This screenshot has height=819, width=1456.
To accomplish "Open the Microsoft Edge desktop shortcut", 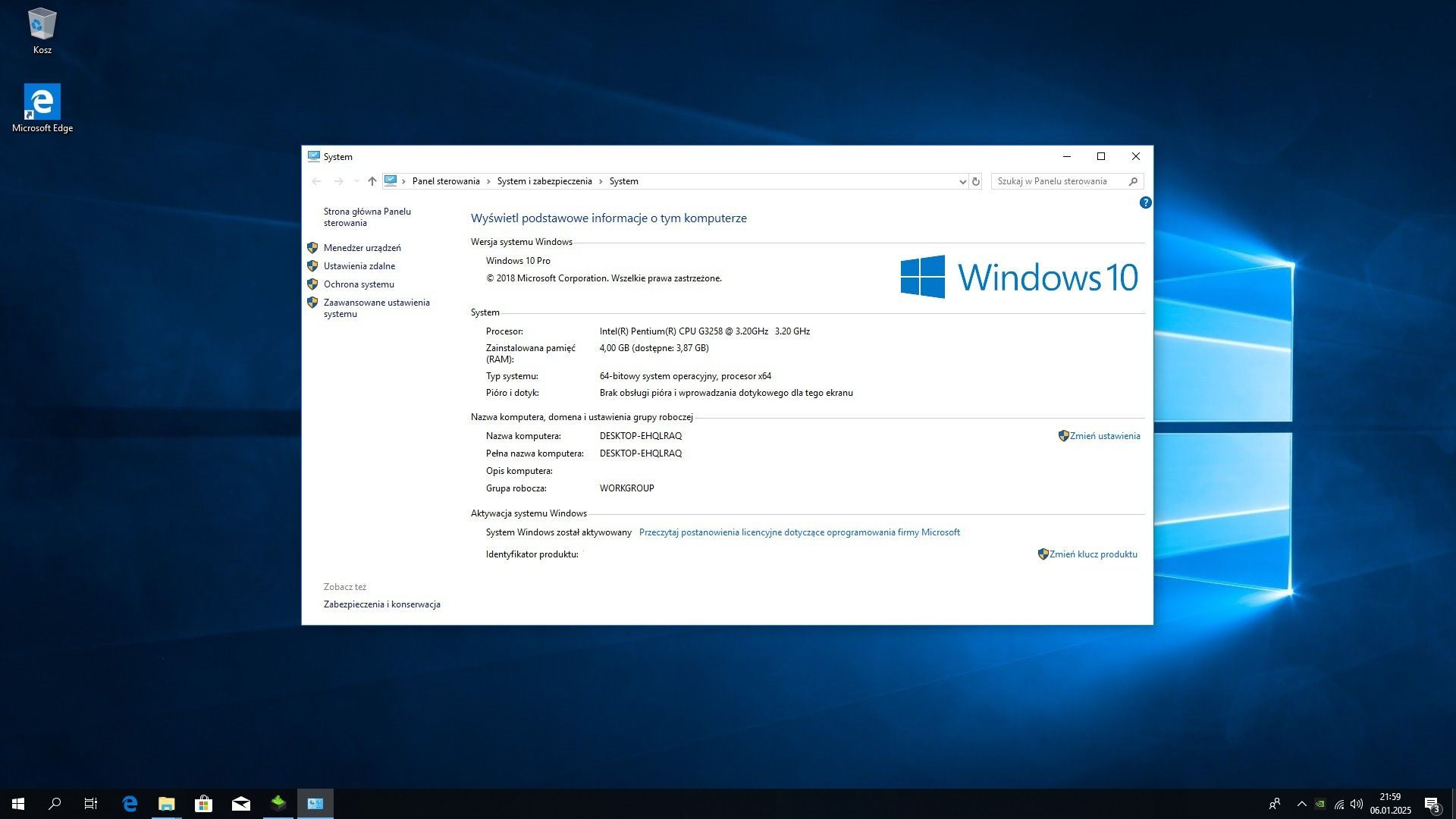I will point(42,108).
